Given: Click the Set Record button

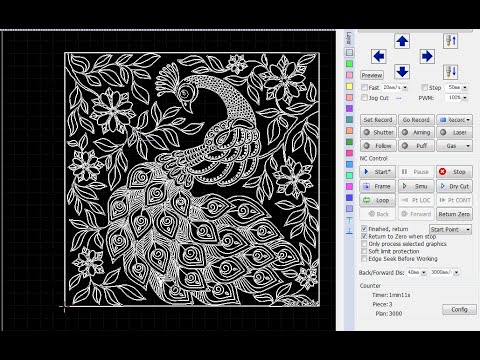Looking at the screenshot, I should coord(378,120).
